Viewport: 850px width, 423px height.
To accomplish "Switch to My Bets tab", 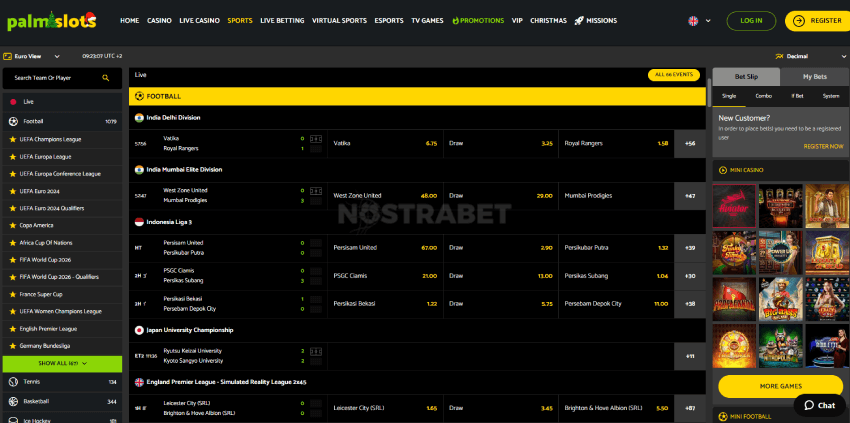I will 815,77.
